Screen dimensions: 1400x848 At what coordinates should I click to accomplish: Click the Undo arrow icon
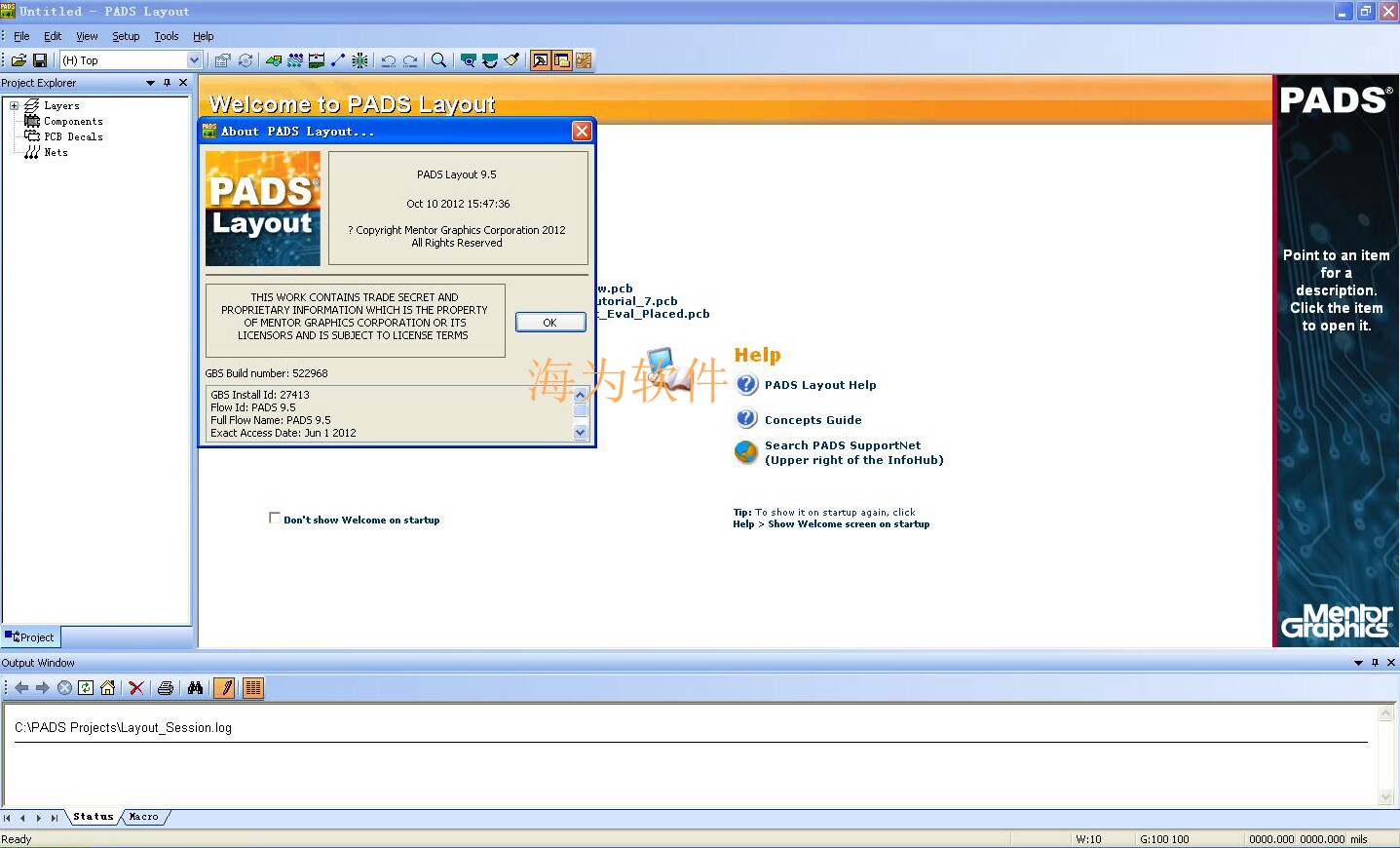(x=389, y=60)
